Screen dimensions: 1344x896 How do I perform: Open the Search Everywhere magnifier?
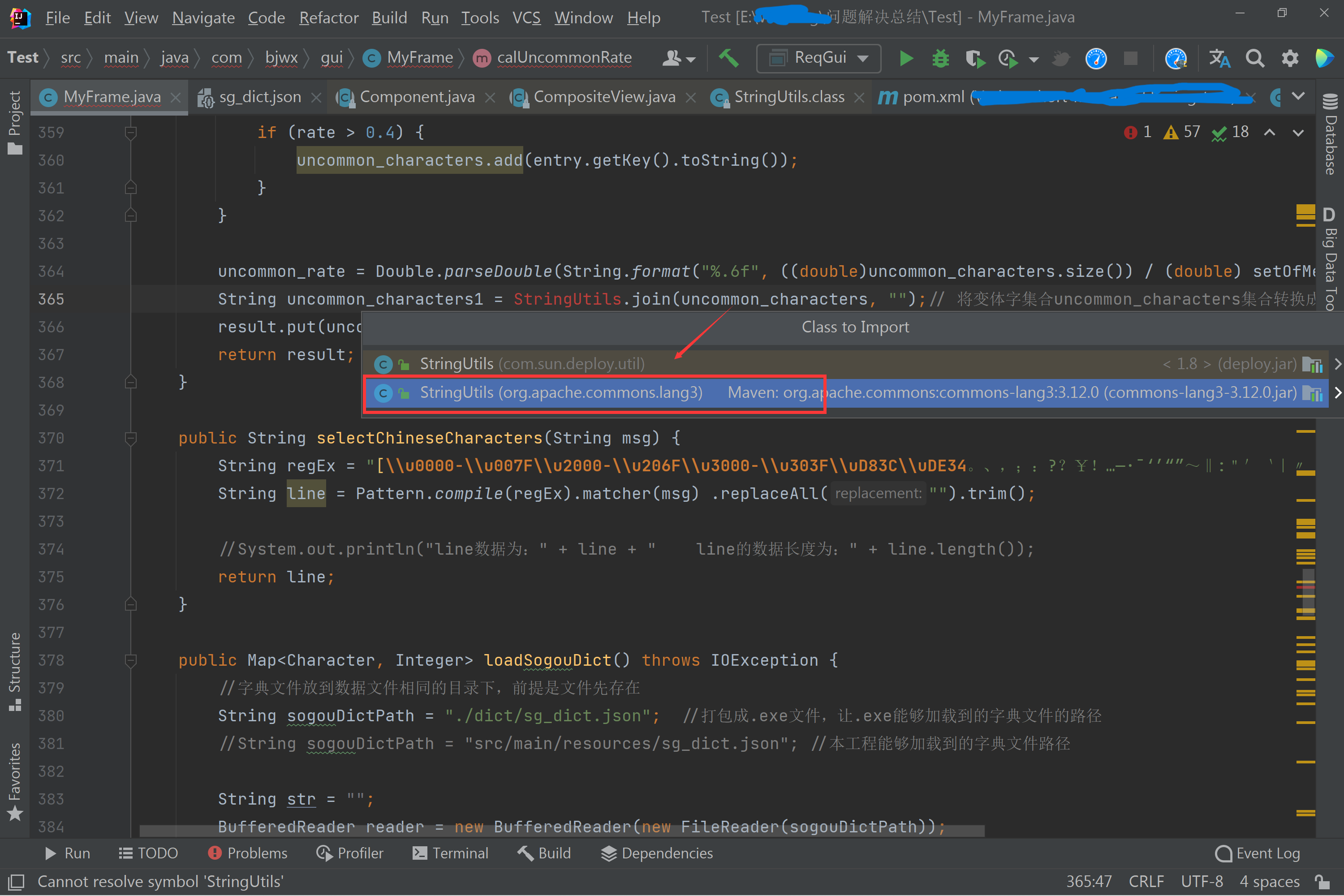[1255, 58]
